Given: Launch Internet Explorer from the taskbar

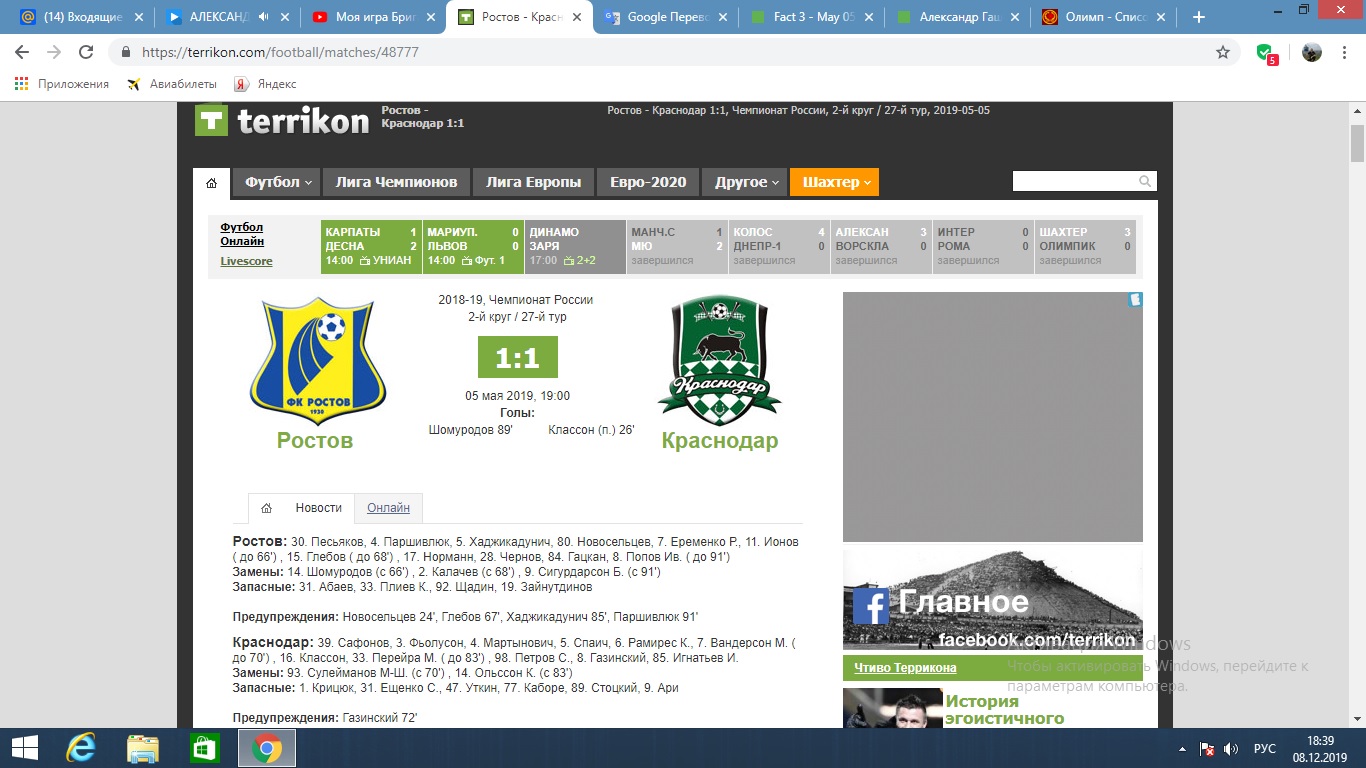Looking at the screenshot, I should 80,748.
